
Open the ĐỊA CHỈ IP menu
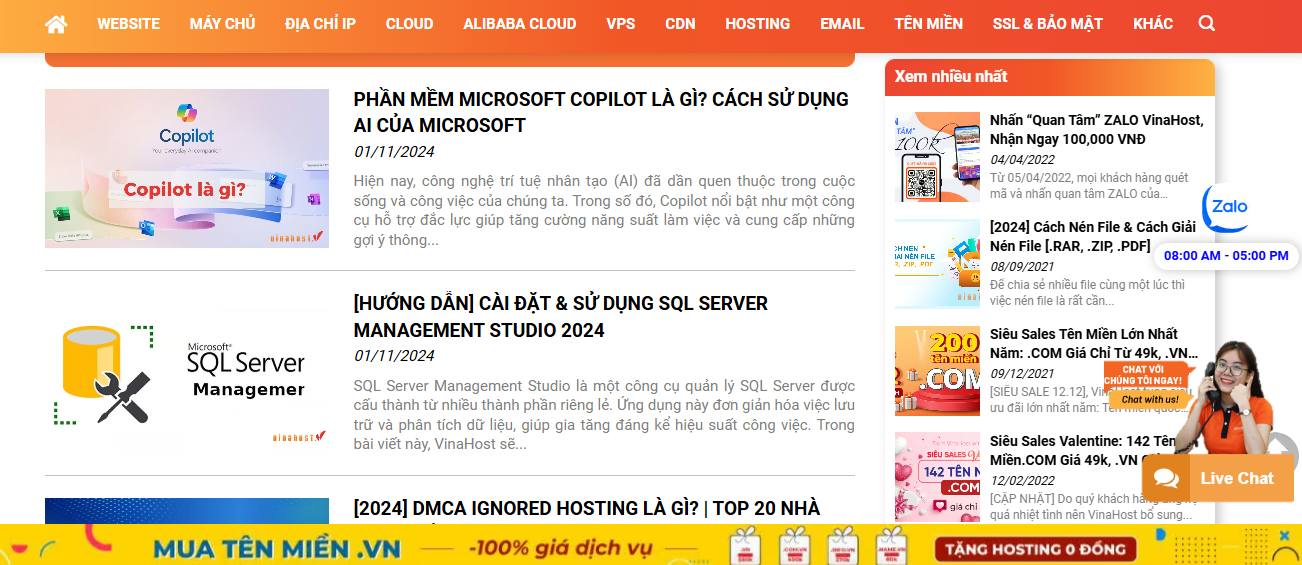(x=320, y=24)
